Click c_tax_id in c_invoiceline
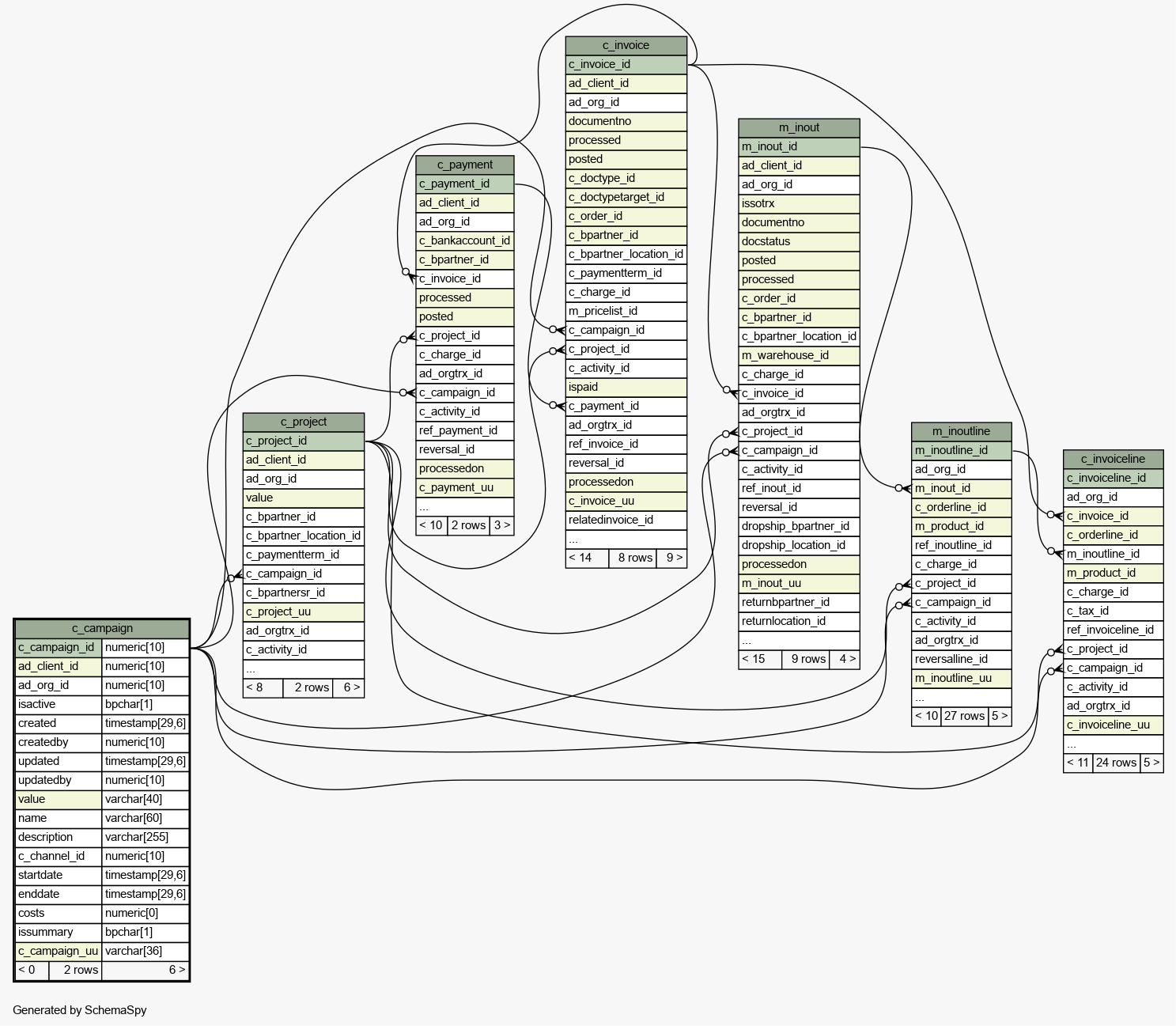Image resolution: width=1176 pixels, height=1026 pixels. (x=1113, y=611)
